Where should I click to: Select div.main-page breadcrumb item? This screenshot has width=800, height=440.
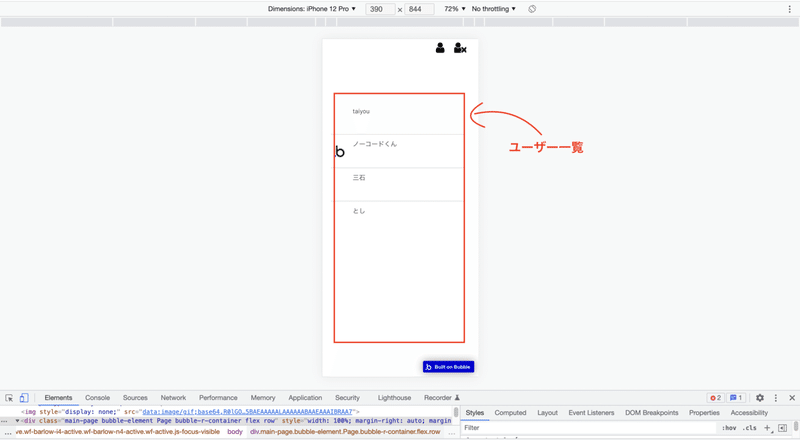click(345, 432)
